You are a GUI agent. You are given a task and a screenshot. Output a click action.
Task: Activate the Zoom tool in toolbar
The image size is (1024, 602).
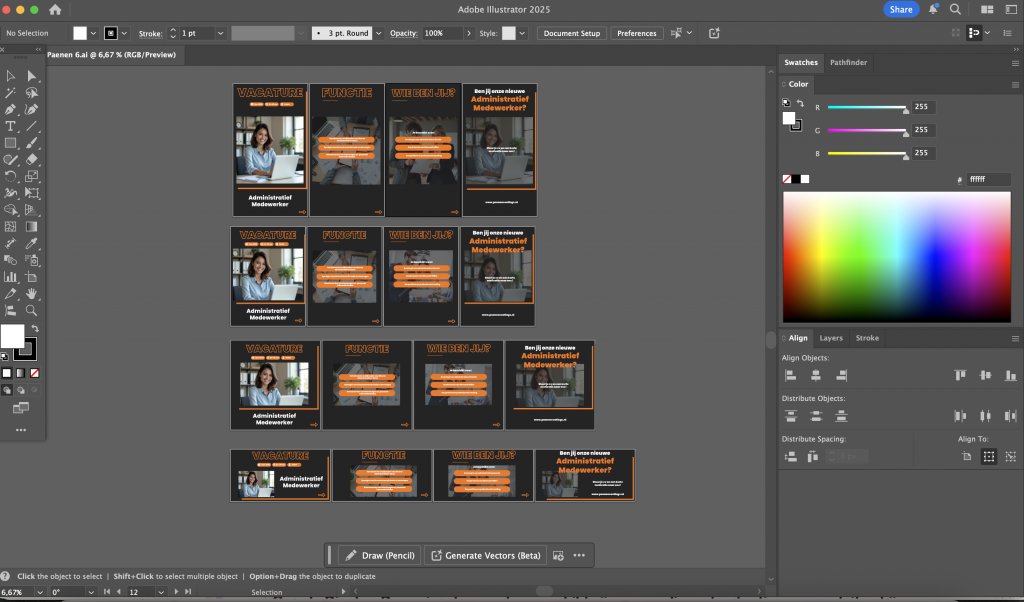[32, 310]
